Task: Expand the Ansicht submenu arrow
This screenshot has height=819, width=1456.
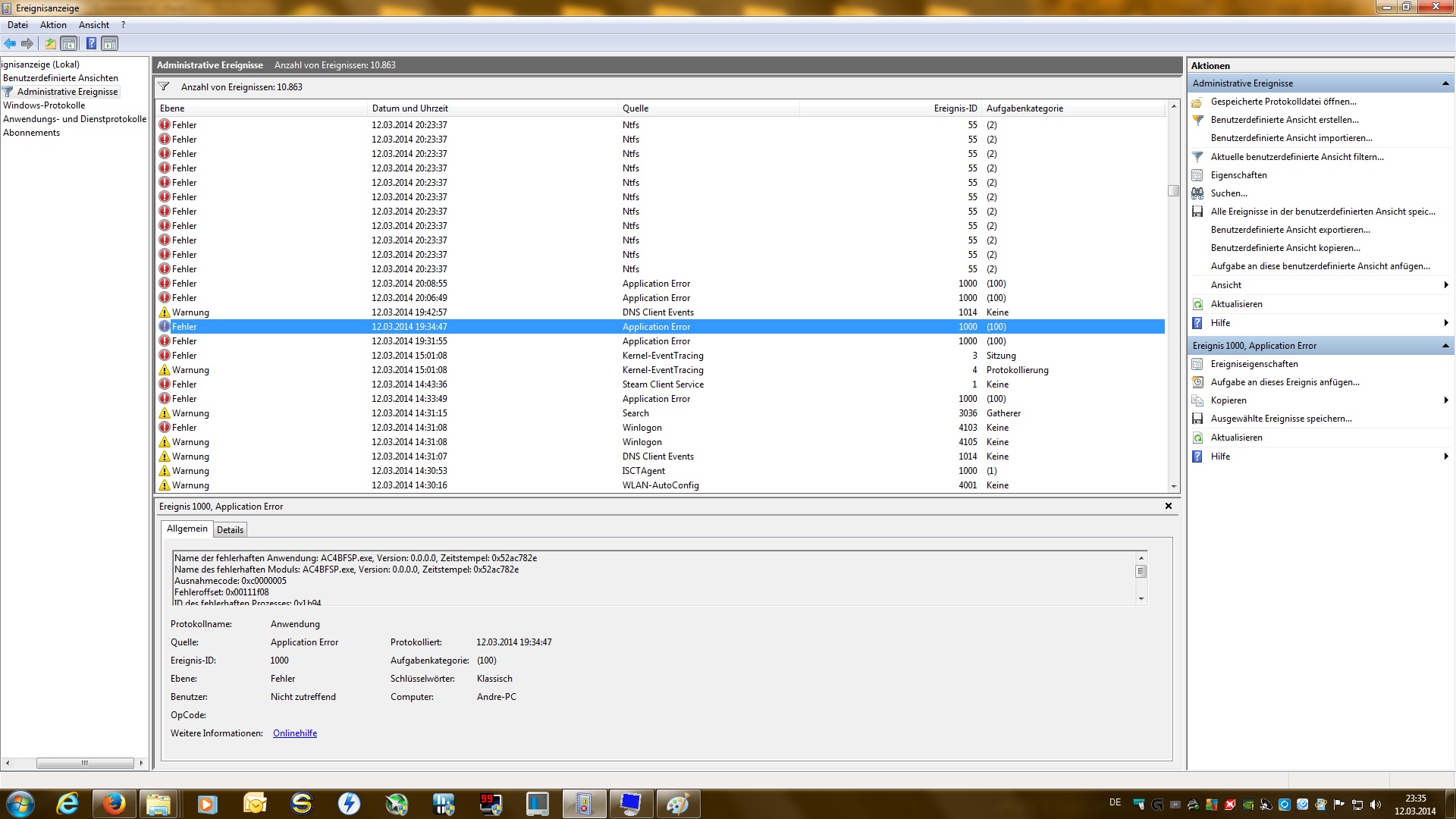Action: pyautogui.click(x=1445, y=285)
